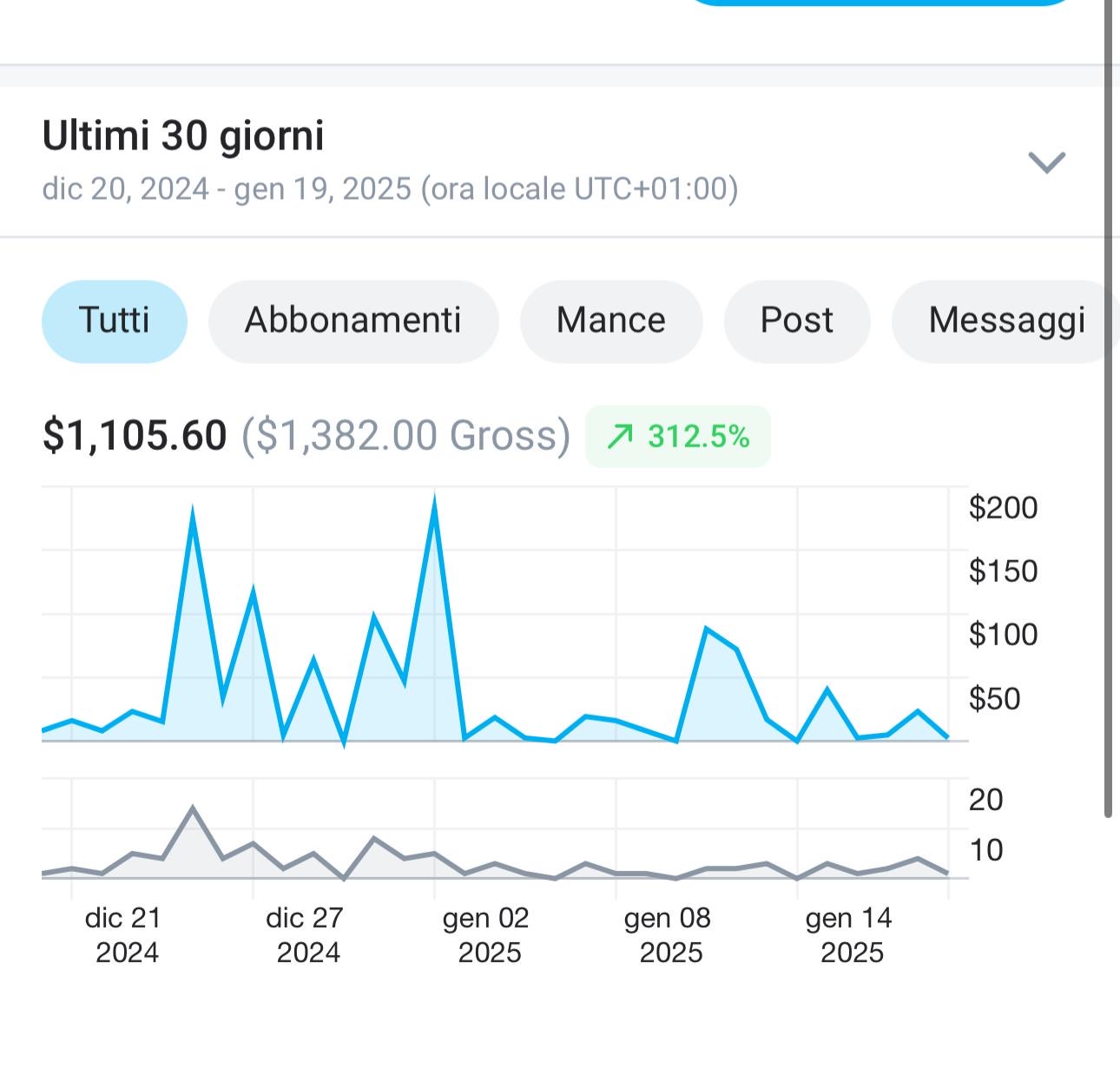Click the date range subtitle text

click(390, 188)
